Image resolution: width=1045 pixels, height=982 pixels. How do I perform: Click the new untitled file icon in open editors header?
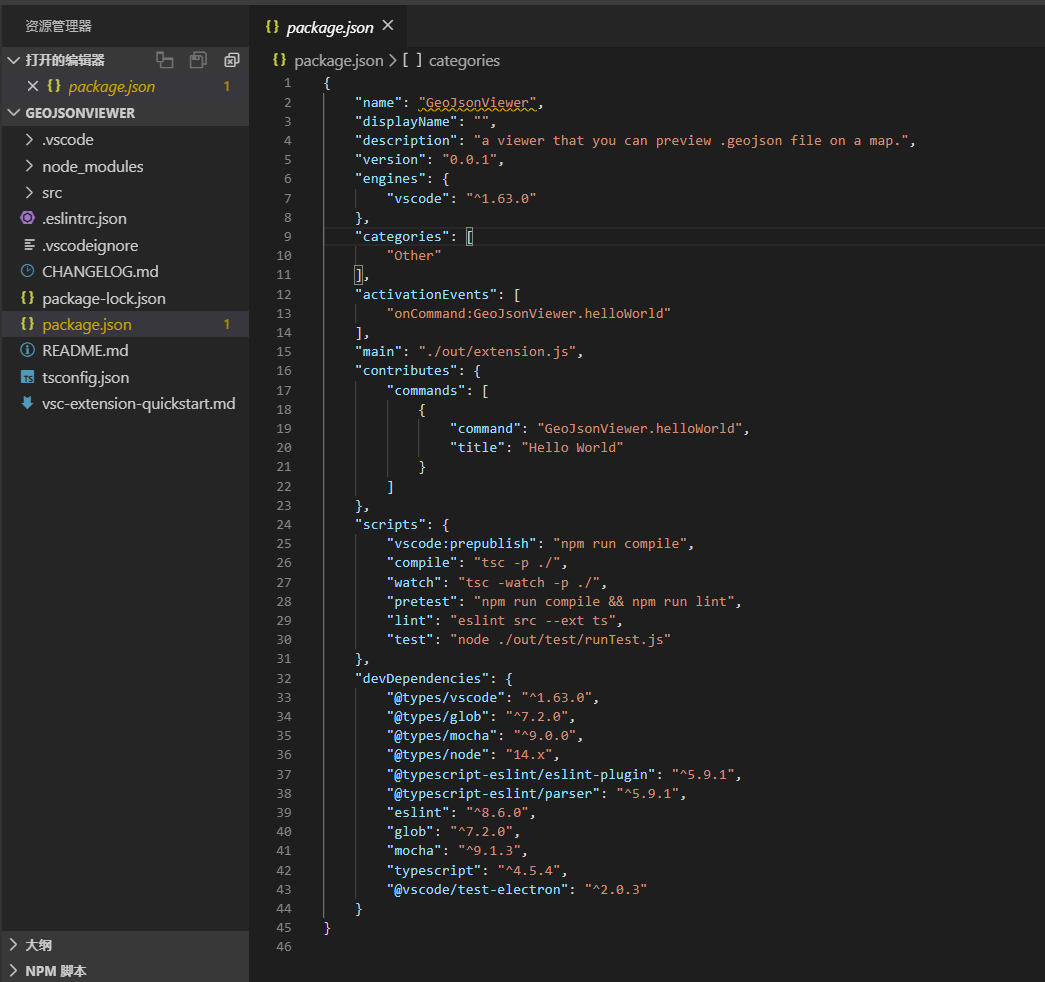(x=165, y=60)
